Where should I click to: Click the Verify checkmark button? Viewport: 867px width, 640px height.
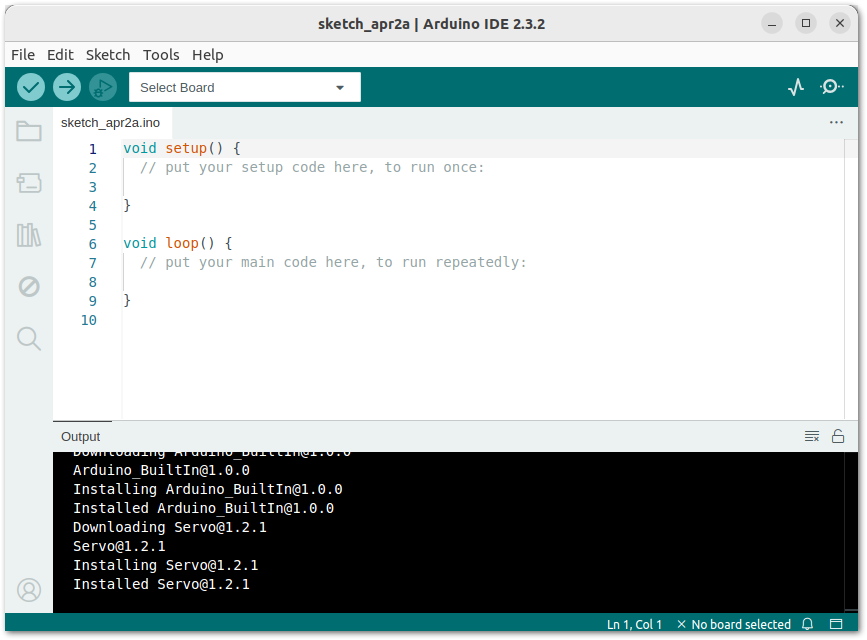pyautogui.click(x=30, y=87)
